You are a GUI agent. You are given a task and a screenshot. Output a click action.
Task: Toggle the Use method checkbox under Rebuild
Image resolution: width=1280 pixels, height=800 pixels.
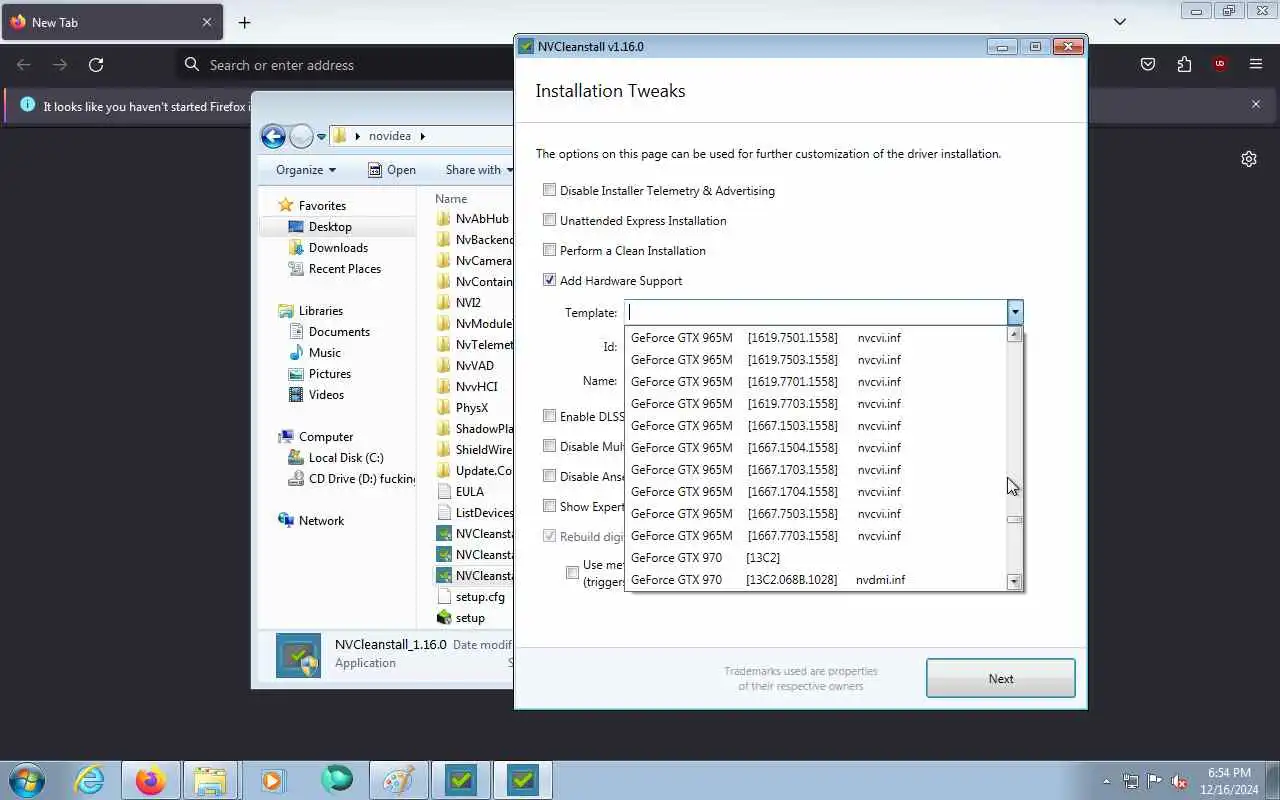572,573
